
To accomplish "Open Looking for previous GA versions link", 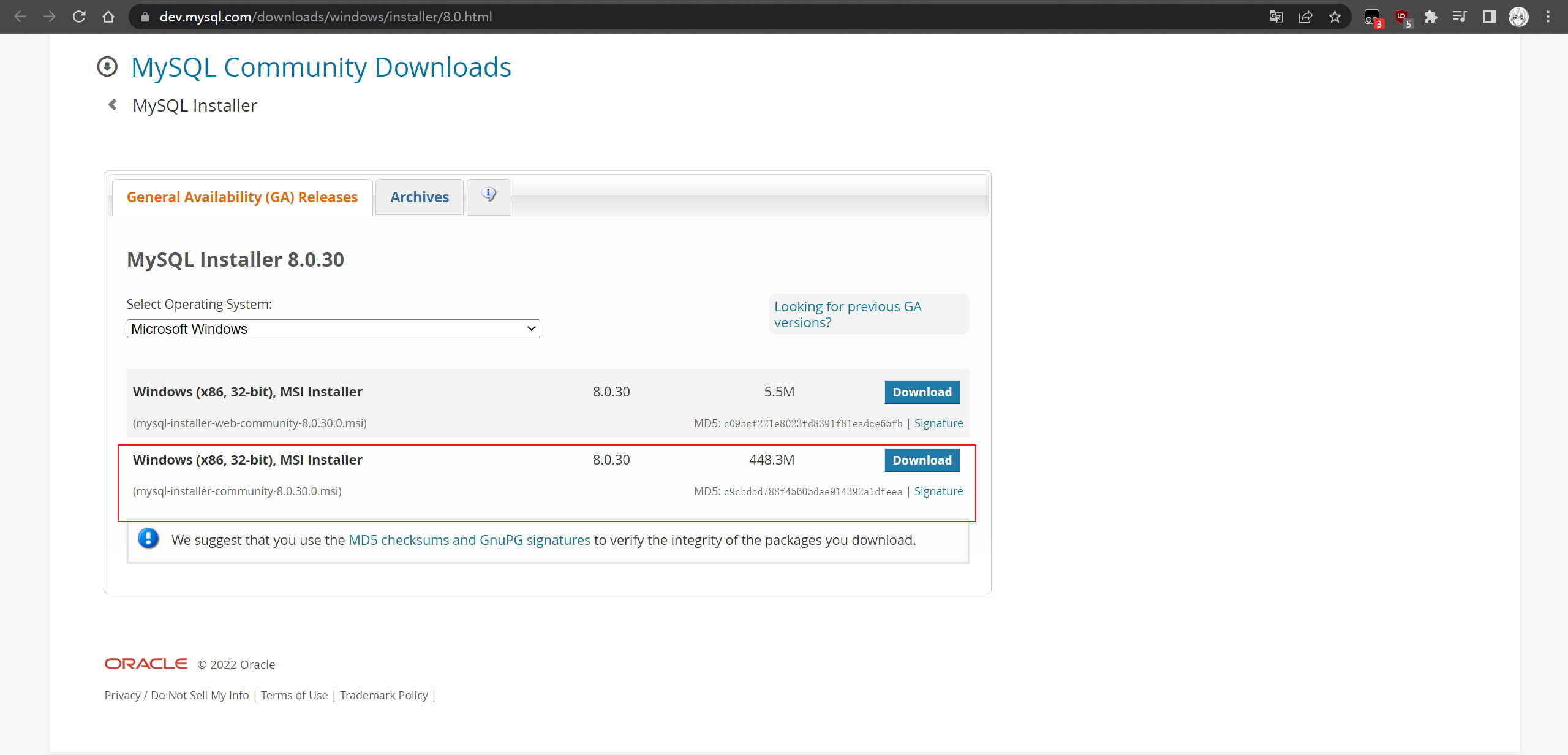I will [x=848, y=314].
